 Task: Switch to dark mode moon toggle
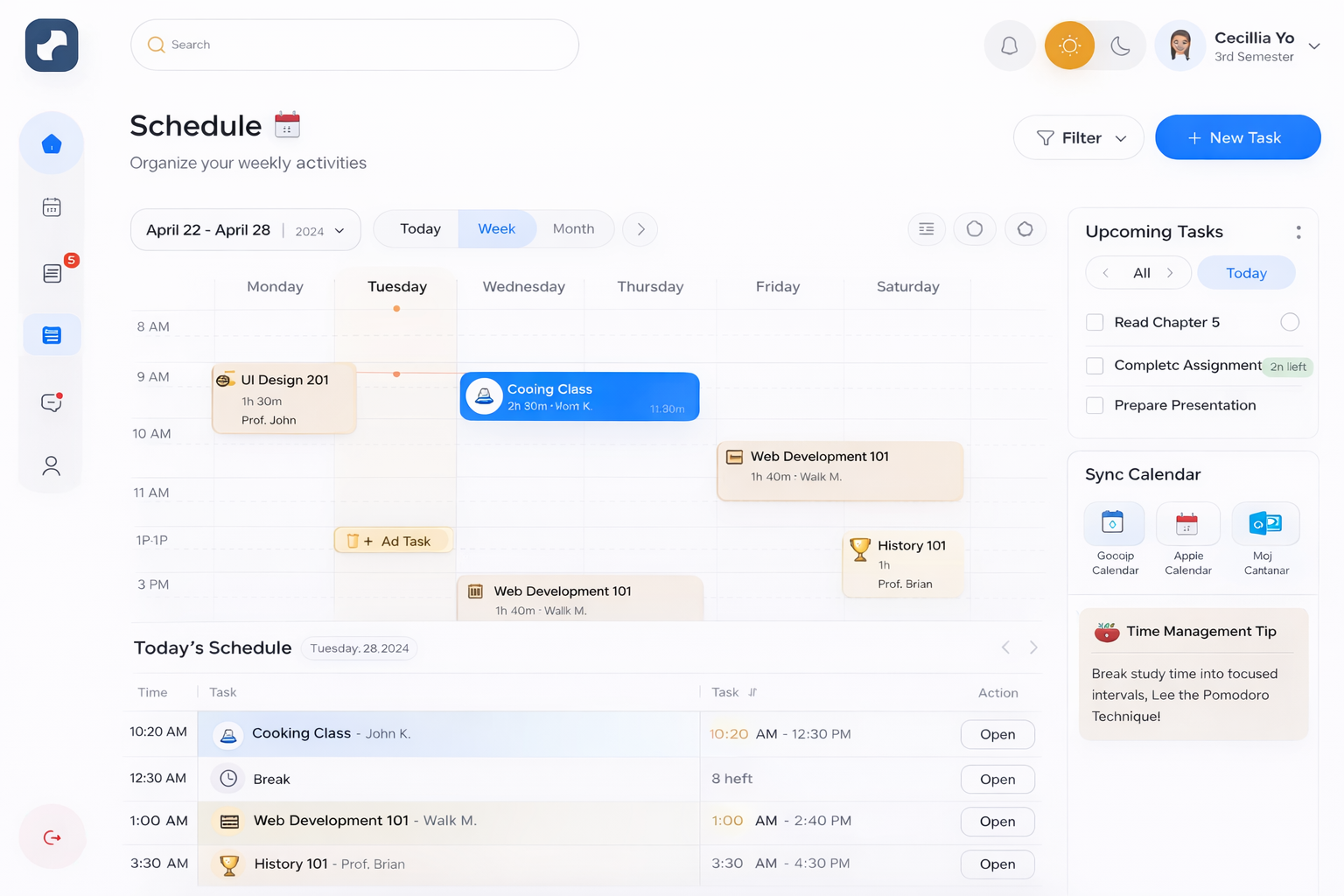coord(1120,45)
